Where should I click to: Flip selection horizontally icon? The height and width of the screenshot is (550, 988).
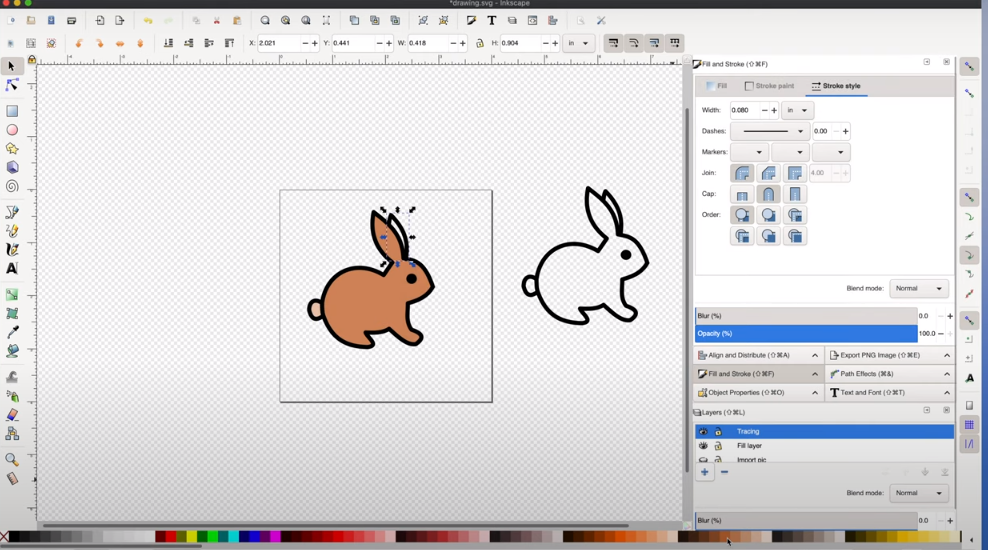pos(120,43)
